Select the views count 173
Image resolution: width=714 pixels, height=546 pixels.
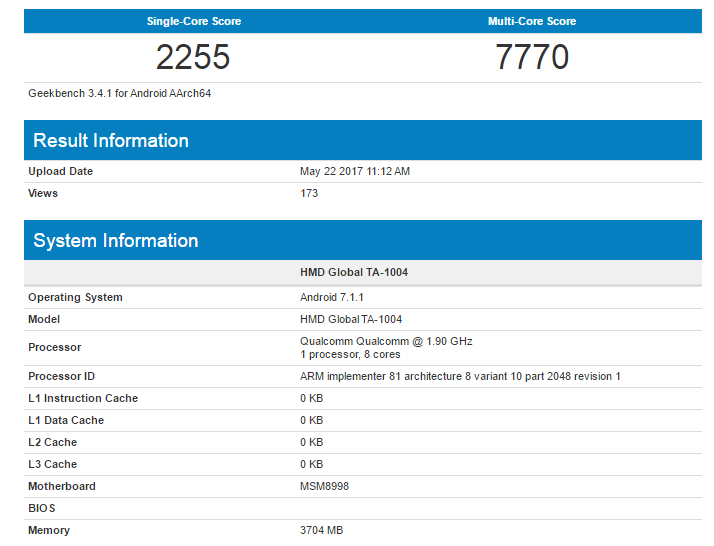pyautogui.click(x=309, y=193)
